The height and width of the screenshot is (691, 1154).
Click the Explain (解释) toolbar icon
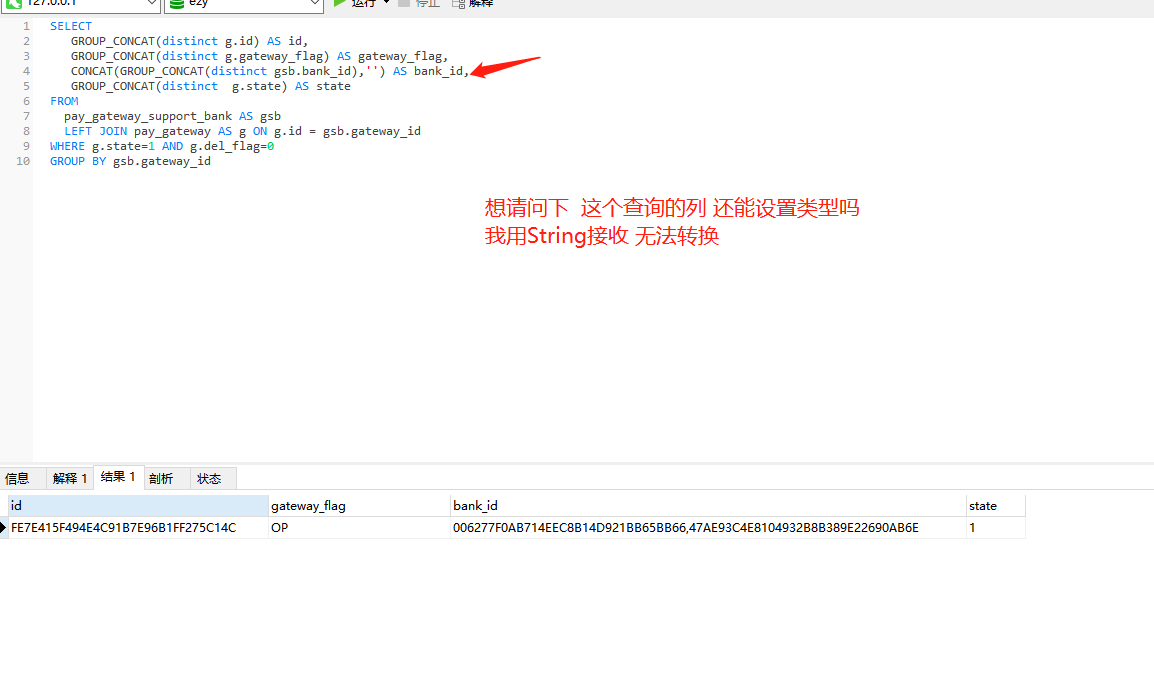(x=457, y=4)
